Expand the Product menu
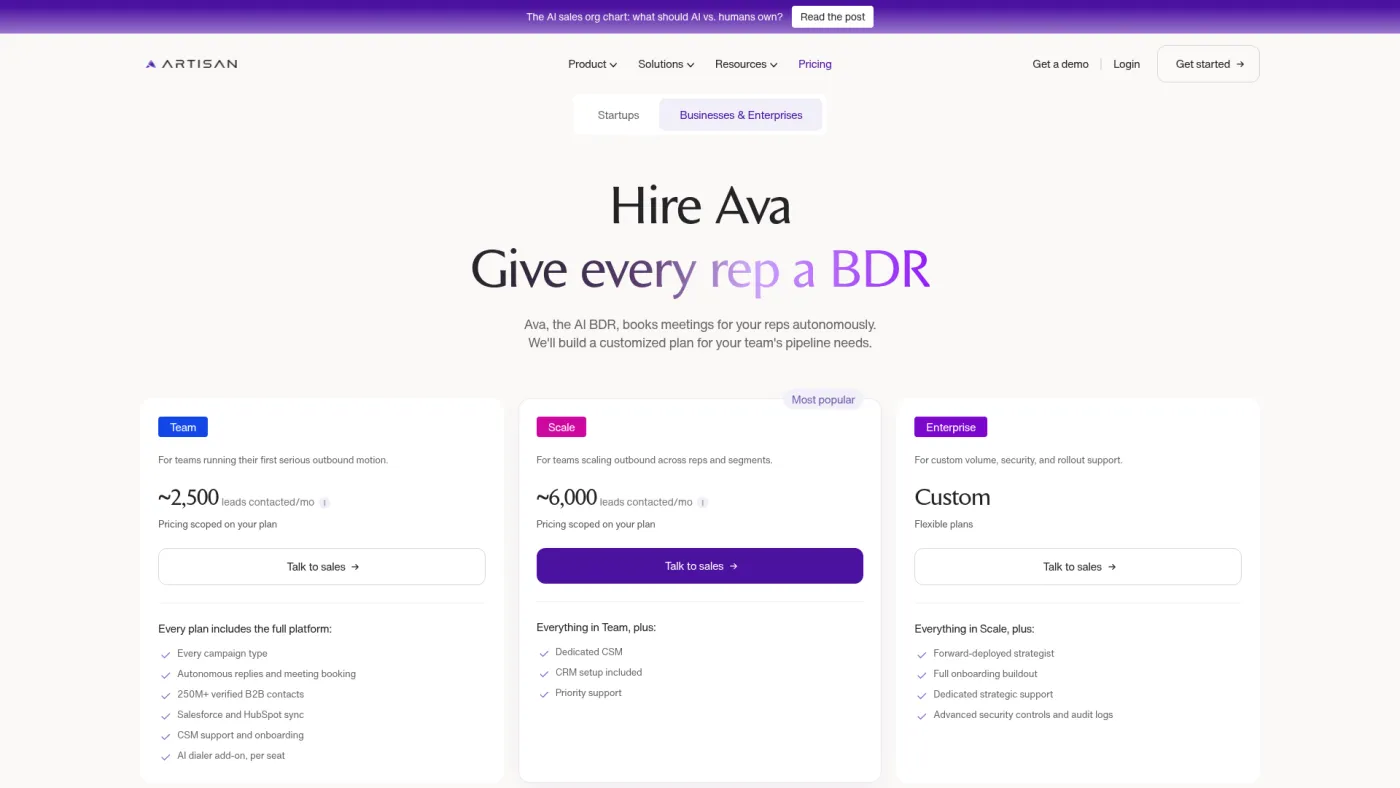The height and width of the screenshot is (788, 1400). [592, 64]
